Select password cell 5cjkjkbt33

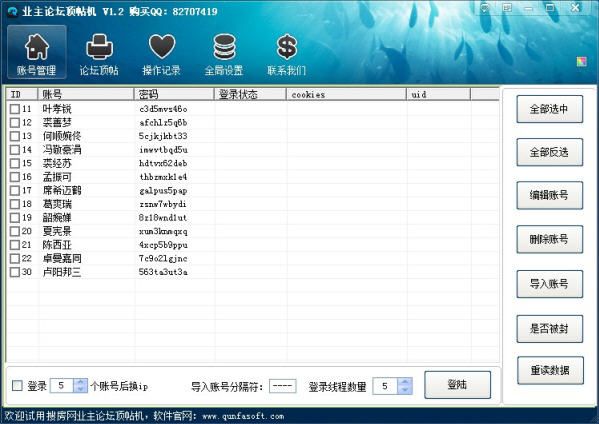(x=163, y=136)
